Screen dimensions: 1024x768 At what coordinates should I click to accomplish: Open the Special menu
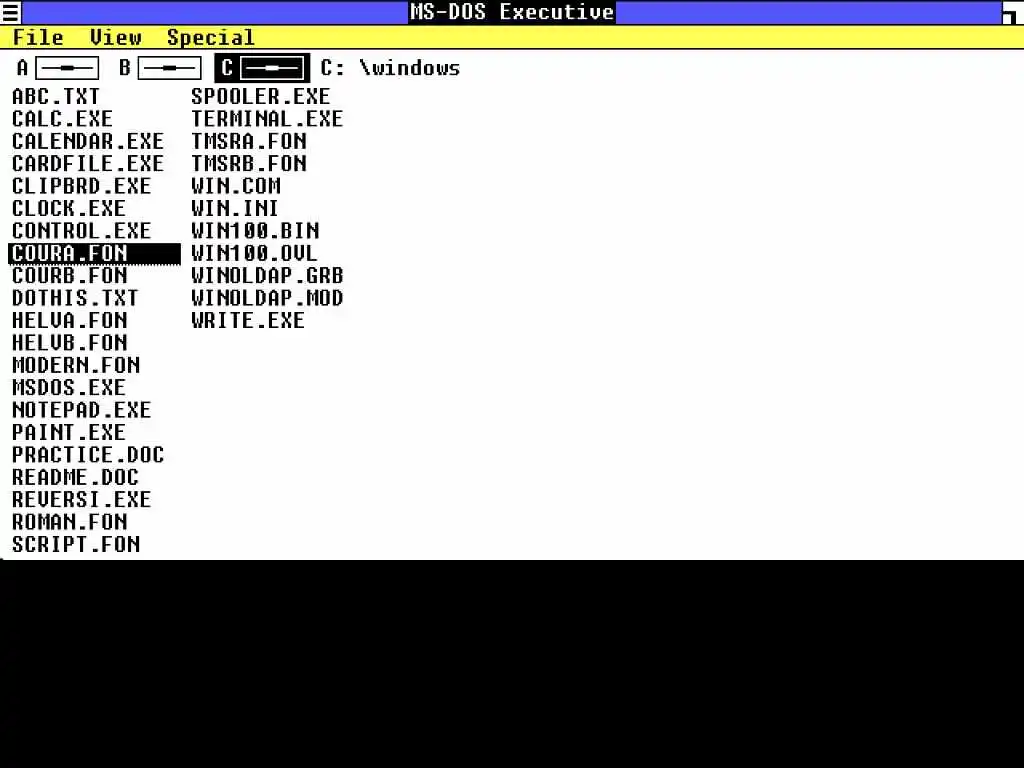tap(210, 37)
